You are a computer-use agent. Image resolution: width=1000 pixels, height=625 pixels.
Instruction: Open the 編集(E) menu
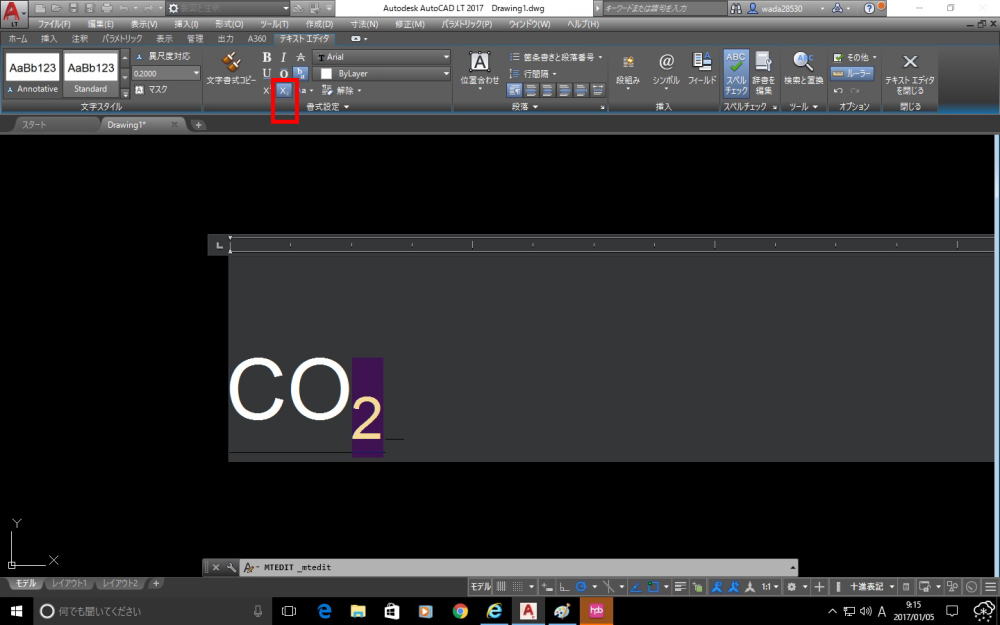(100, 24)
